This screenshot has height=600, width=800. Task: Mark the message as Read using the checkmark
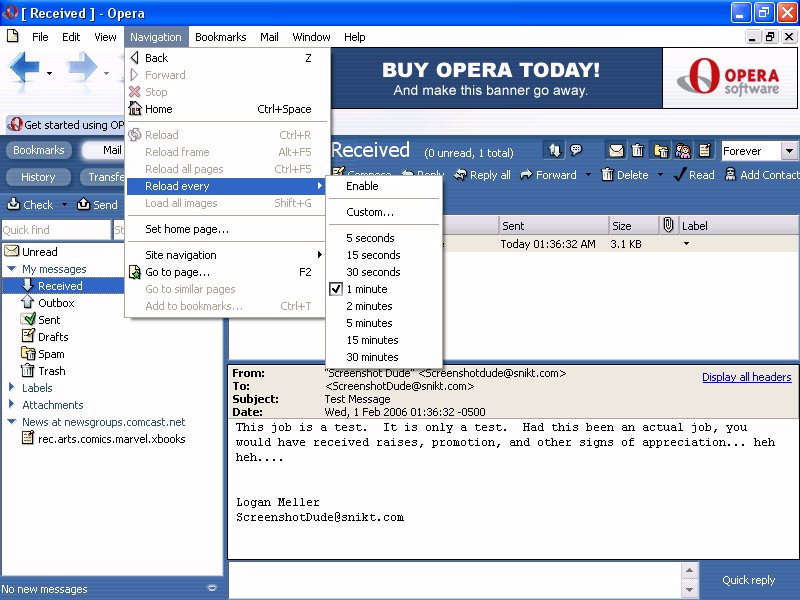pos(680,175)
